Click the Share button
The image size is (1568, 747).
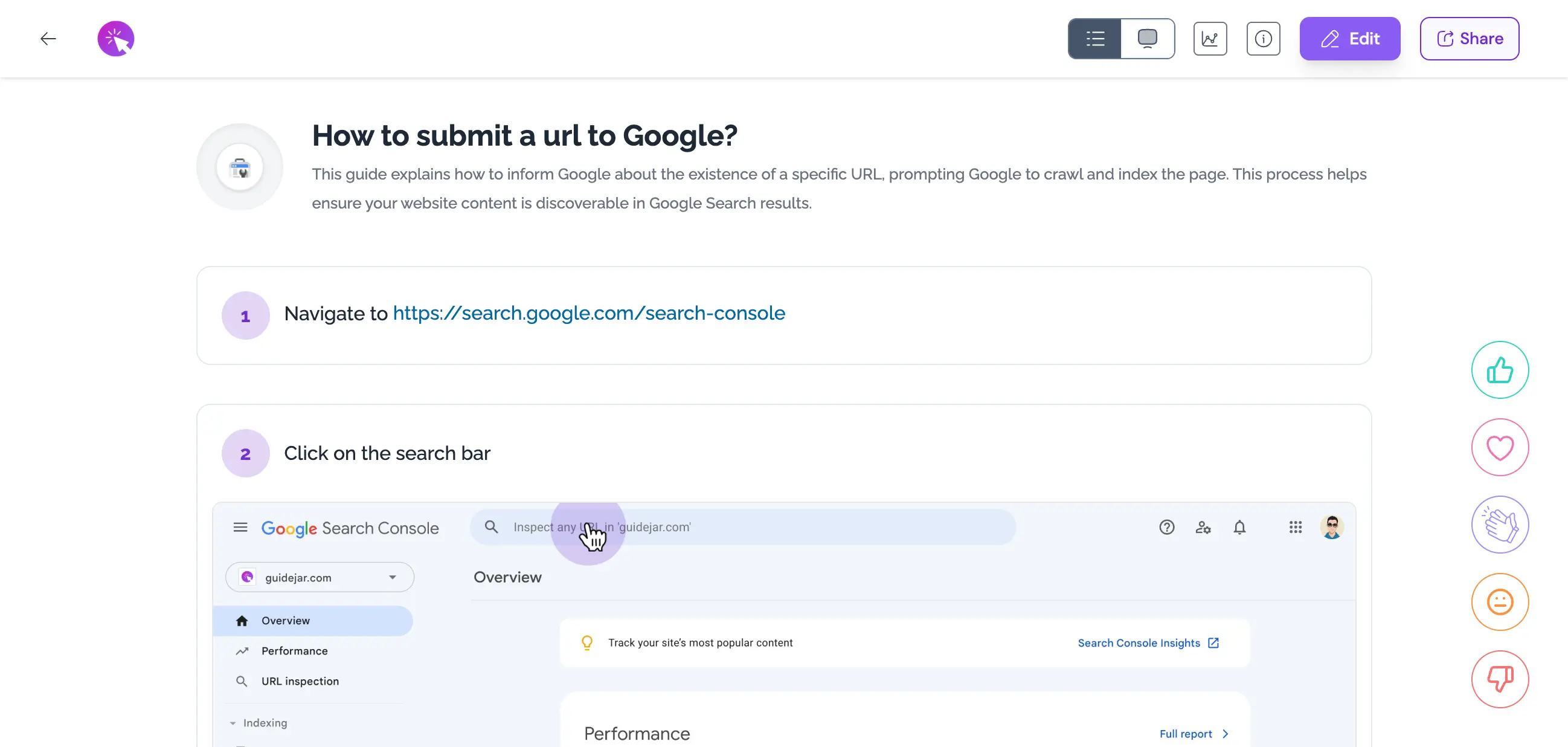(x=1470, y=39)
